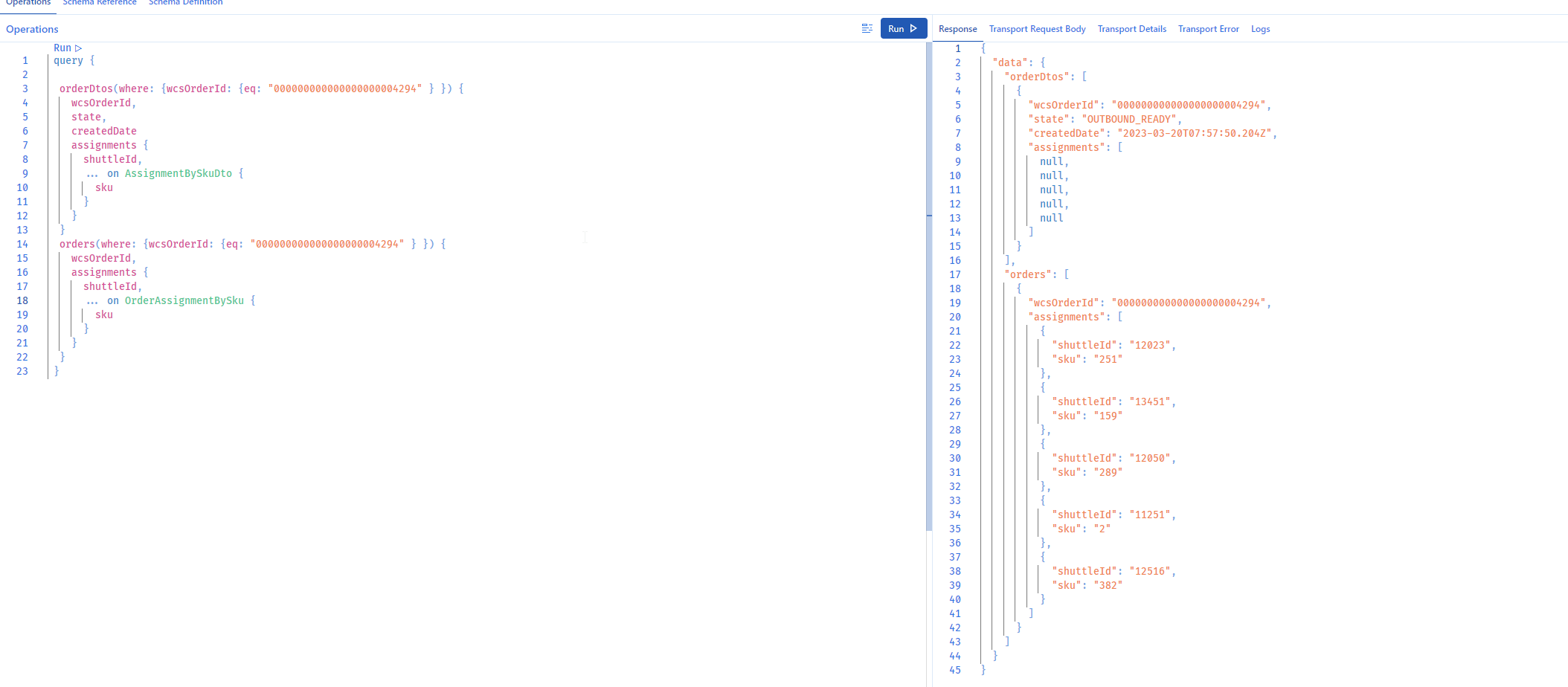Click the play triangle inside the Run button
Viewport: 1568px width, 687px height.
tap(914, 28)
